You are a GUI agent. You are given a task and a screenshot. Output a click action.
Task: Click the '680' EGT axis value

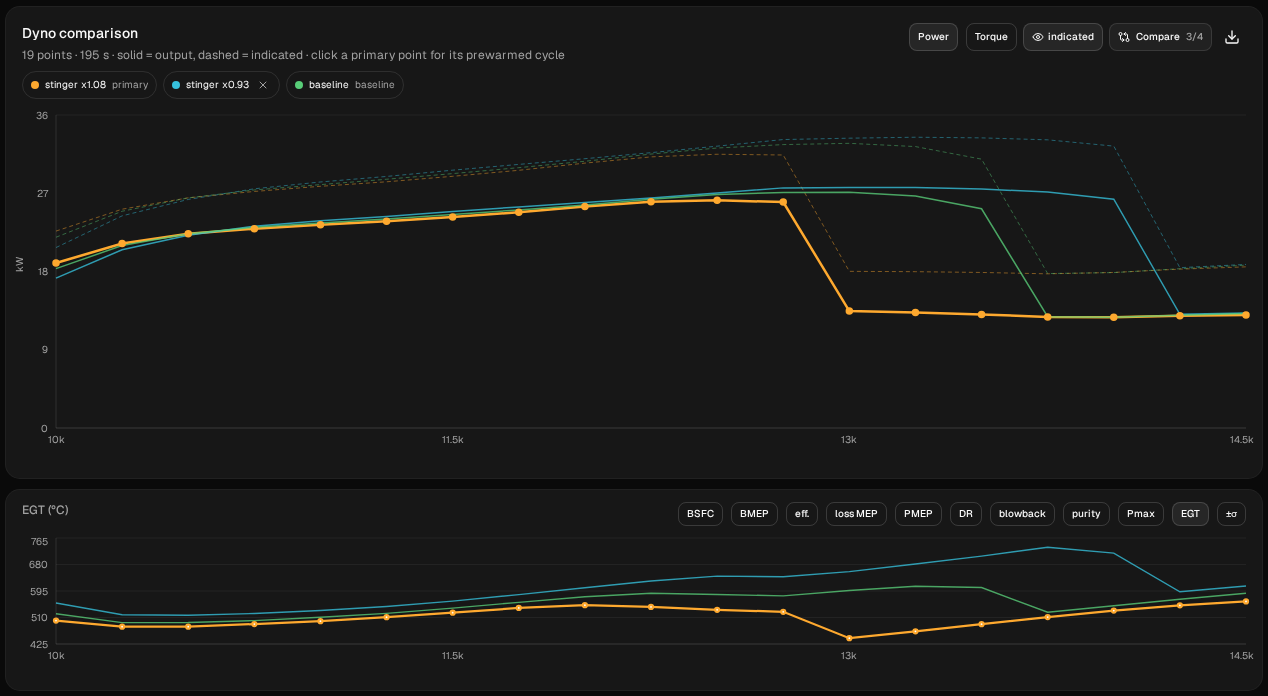[39, 565]
